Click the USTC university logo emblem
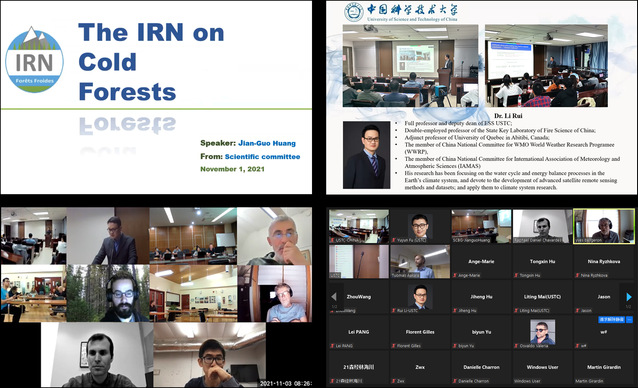The image size is (638, 388). [x=354, y=12]
